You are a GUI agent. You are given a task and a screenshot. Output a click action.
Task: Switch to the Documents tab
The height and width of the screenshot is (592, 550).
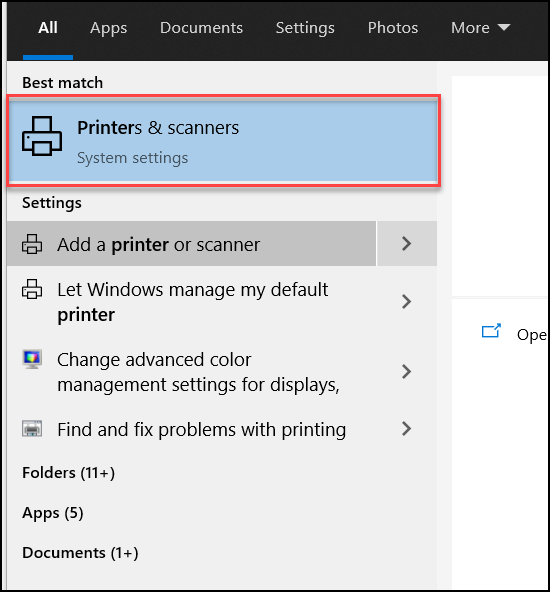202,28
